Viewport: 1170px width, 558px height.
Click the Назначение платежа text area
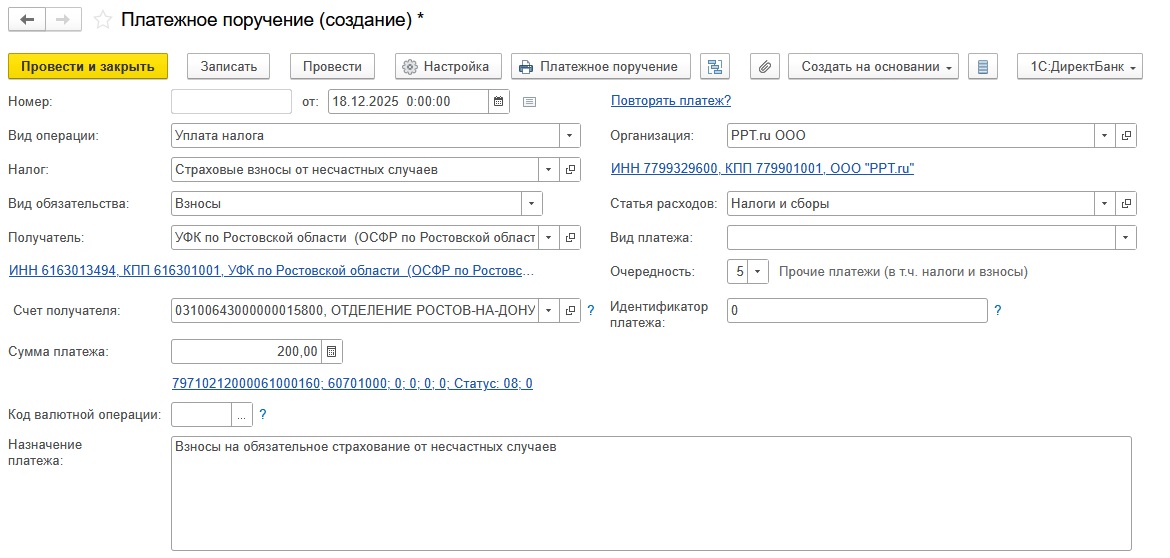click(651, 493)
